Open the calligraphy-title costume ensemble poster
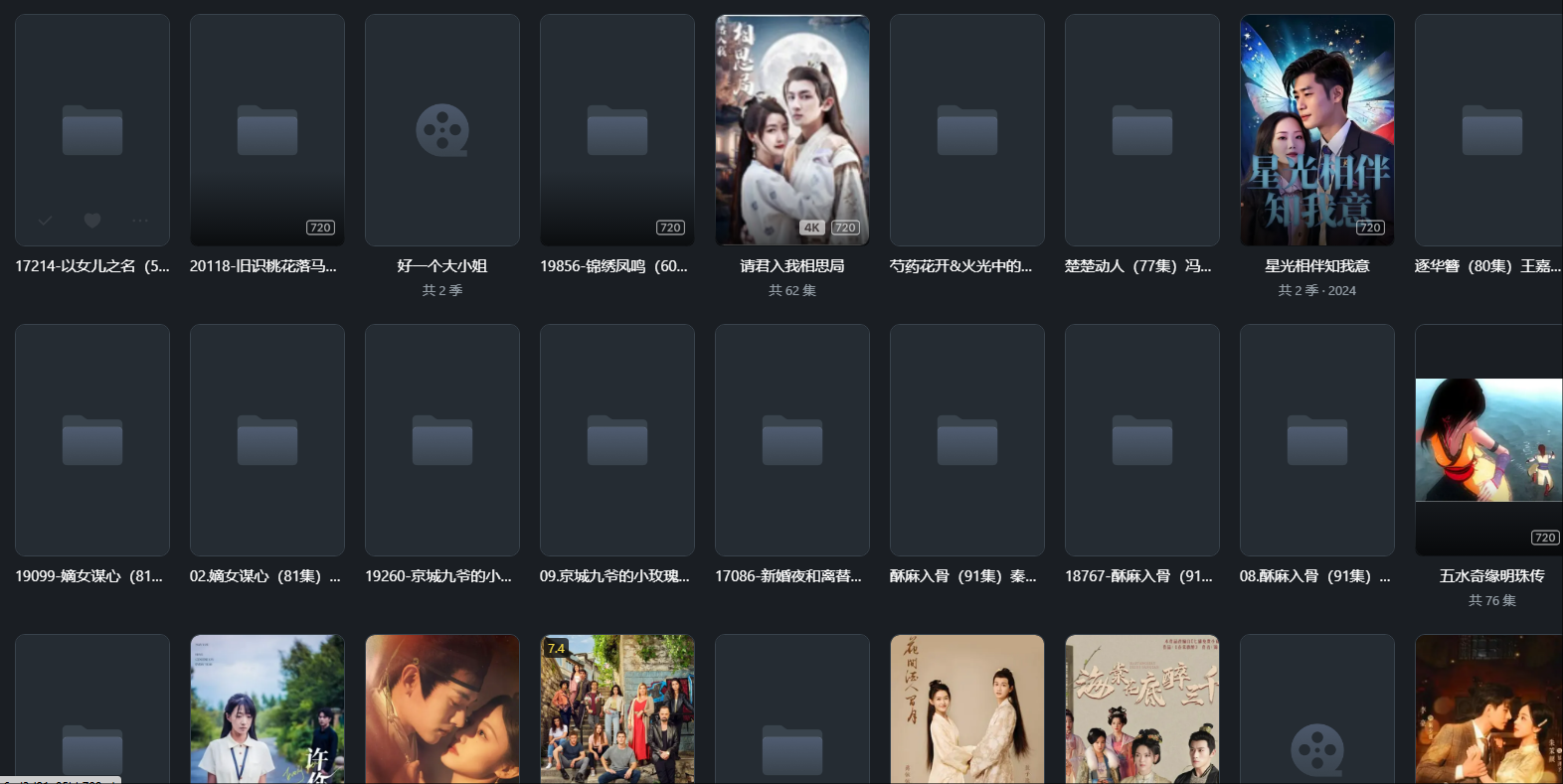This screenshot has width=1563, height=784. click(x=1142, y=709)
